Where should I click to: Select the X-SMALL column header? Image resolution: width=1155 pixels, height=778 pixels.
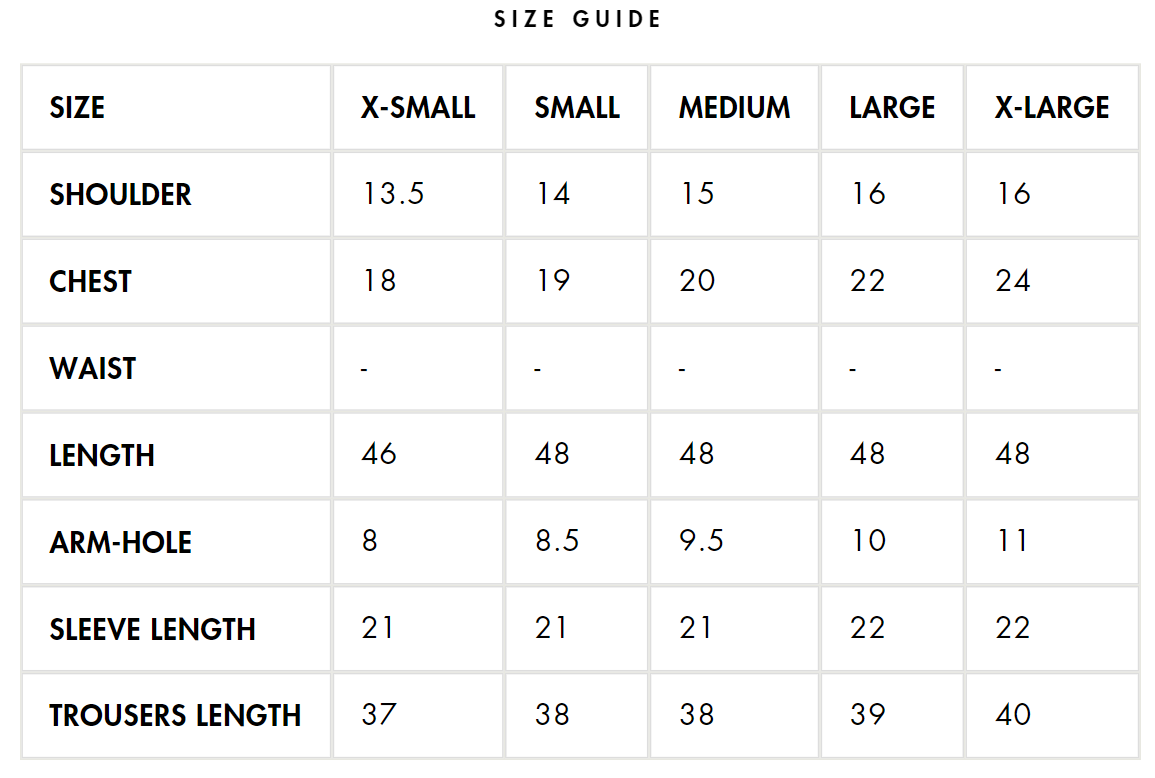pyautogui.click(x=418, y=108)
